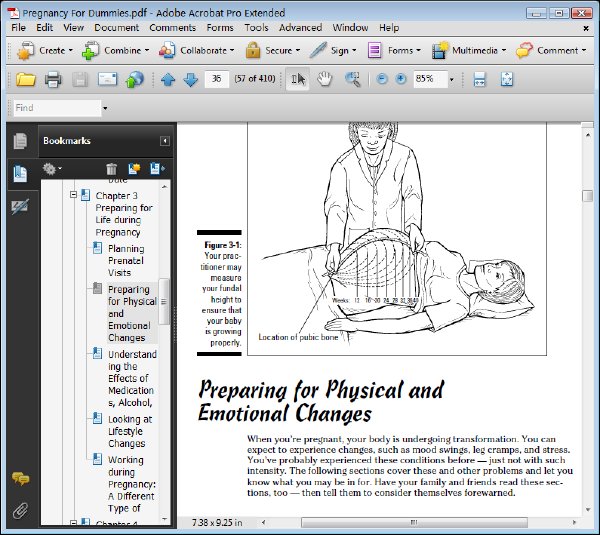Open the Find options dropdown arrow
This screenshot has height=535, width=600.
click(105, 108)
